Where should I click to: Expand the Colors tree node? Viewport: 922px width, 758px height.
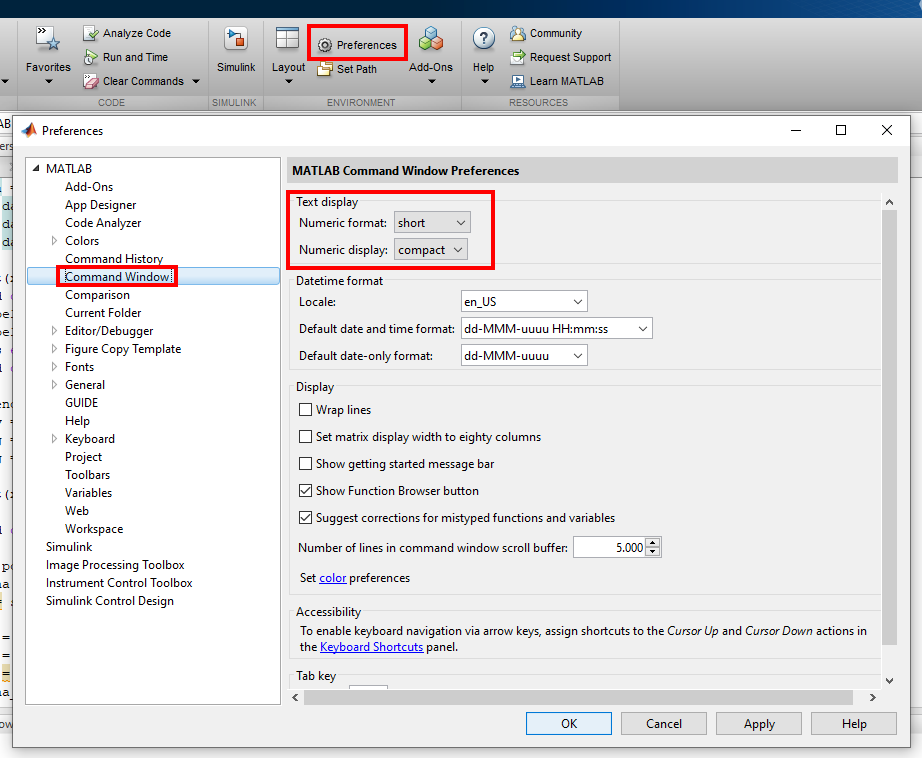click(x=54, y=241)
